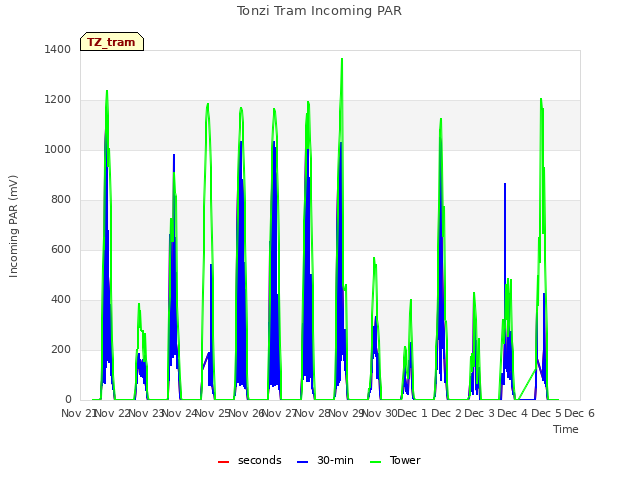
Task: Click the 1200 y-axis tick label
Action: pos(58,100)
